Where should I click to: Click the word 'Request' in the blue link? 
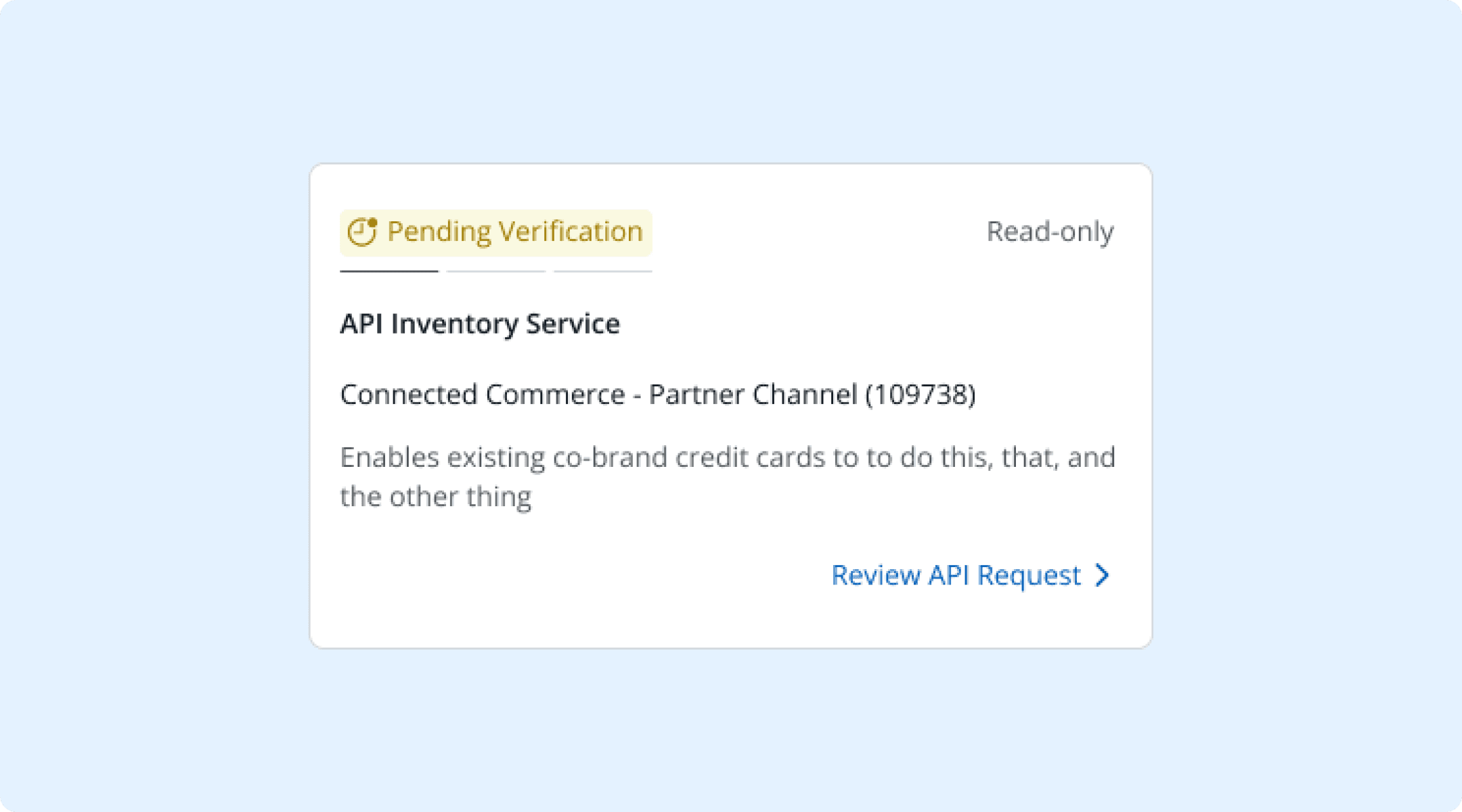click(1029, 575)
